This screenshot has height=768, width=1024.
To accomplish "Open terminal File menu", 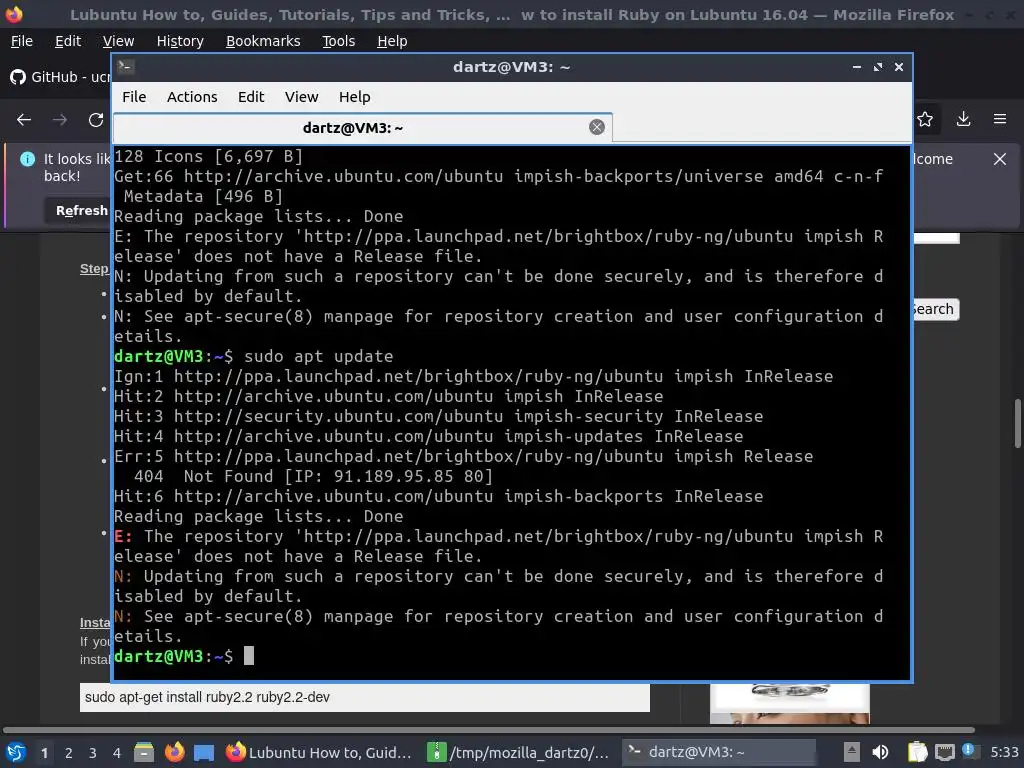I will pos(134,97).
